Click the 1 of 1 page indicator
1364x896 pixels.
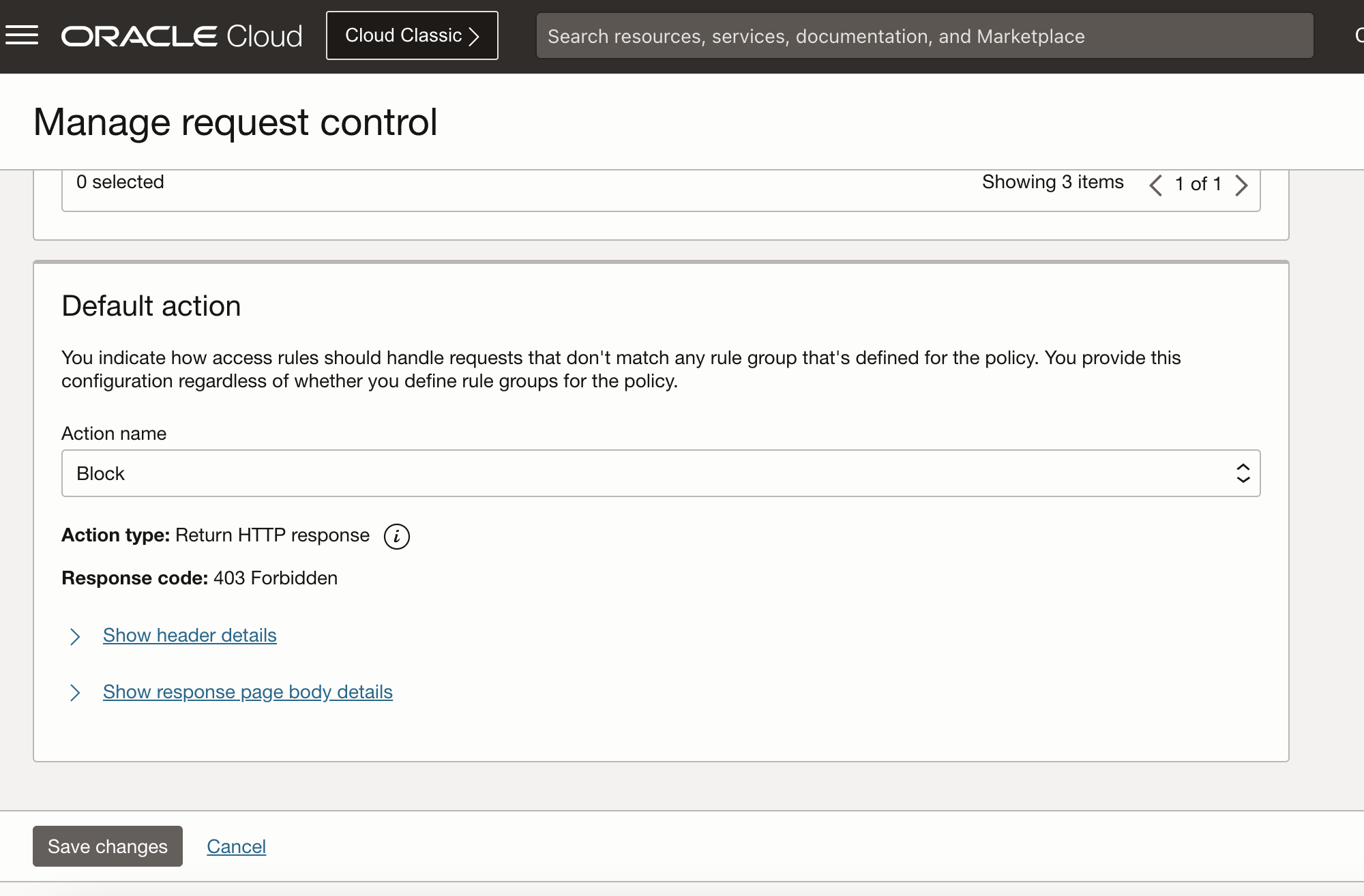[x=1198, y=184]
